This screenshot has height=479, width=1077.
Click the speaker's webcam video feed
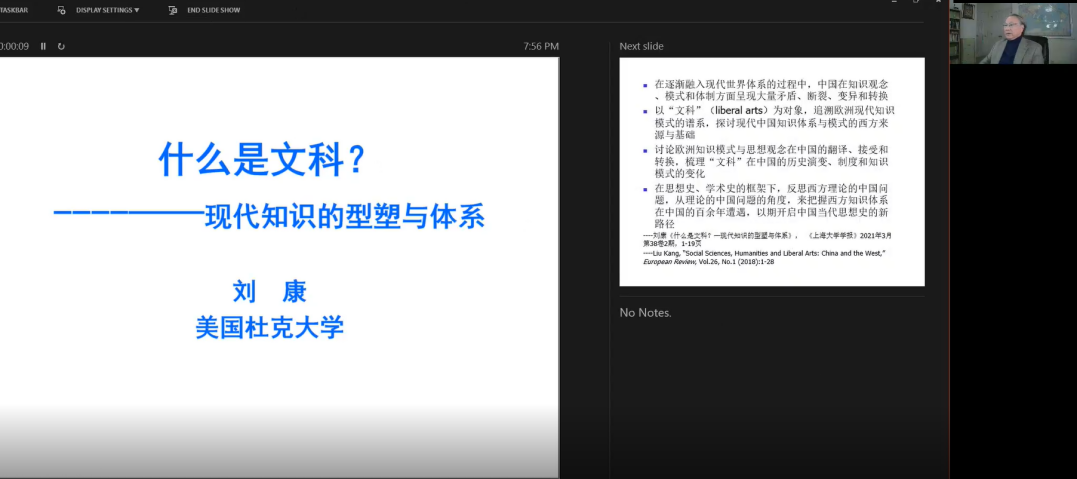pyautogui.click(x=1012, y=33)
